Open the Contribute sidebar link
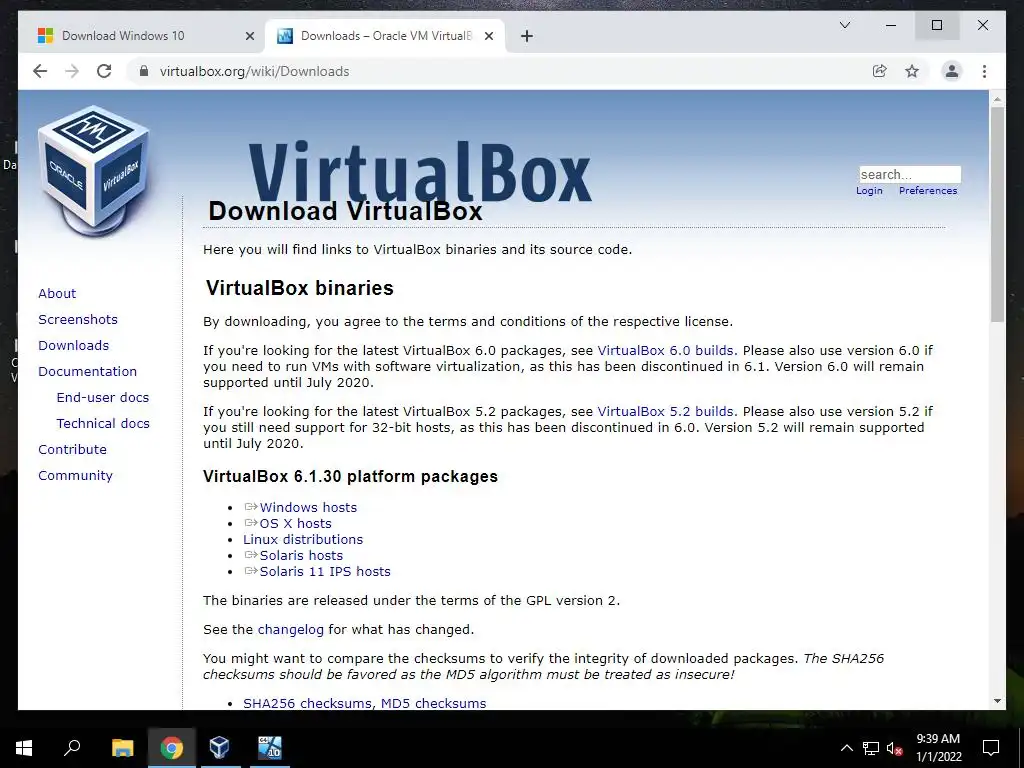The height and width of the screenshot is (768, 1024). [x=72, y=450]
